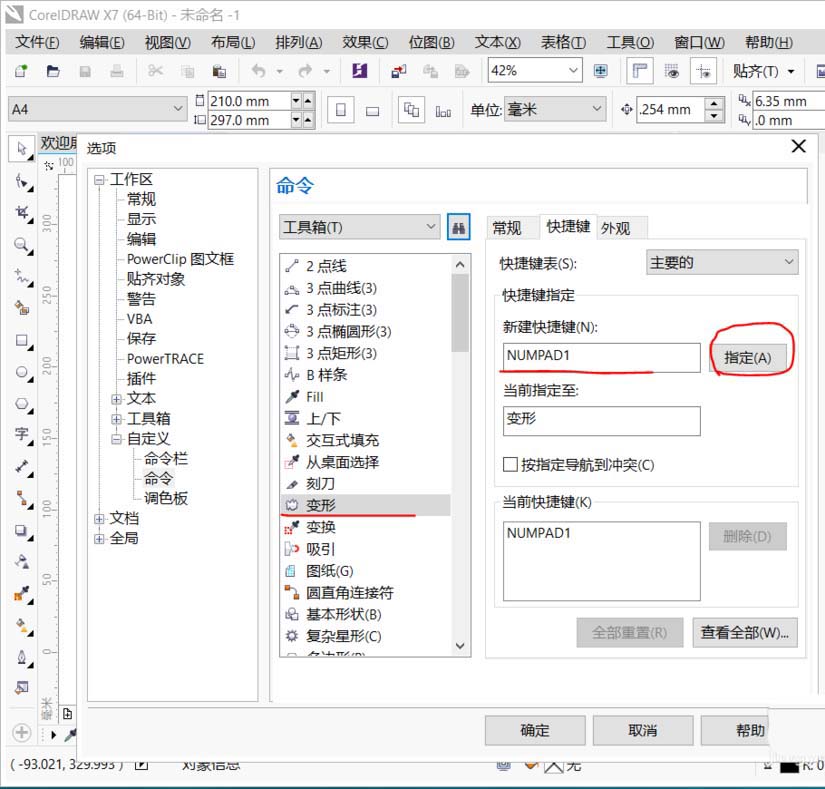Click the command list down scroll arrow
The width and height of the screenshot is (825, 789).
(x=460, y=645)
